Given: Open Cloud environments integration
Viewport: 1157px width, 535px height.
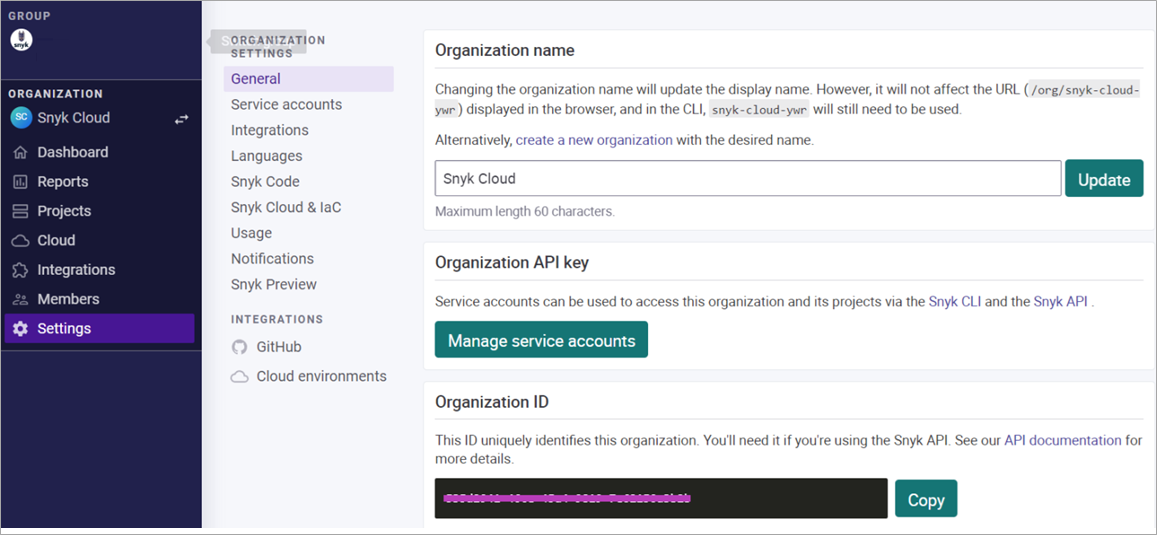Looking at the screenshot, I should tap(321, 377).
